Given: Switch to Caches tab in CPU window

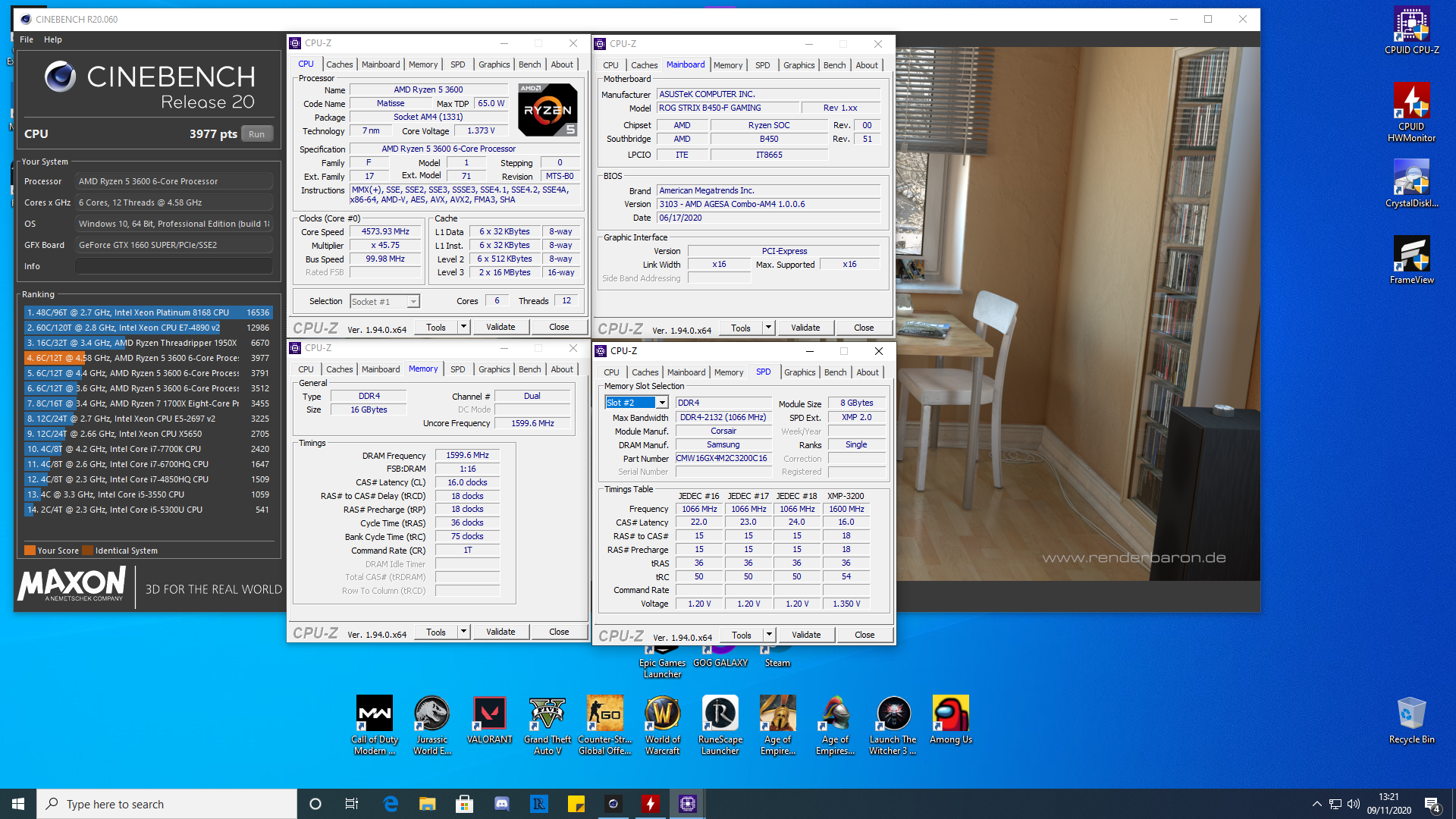Looking at the screenshot, I should coord(340,64).
